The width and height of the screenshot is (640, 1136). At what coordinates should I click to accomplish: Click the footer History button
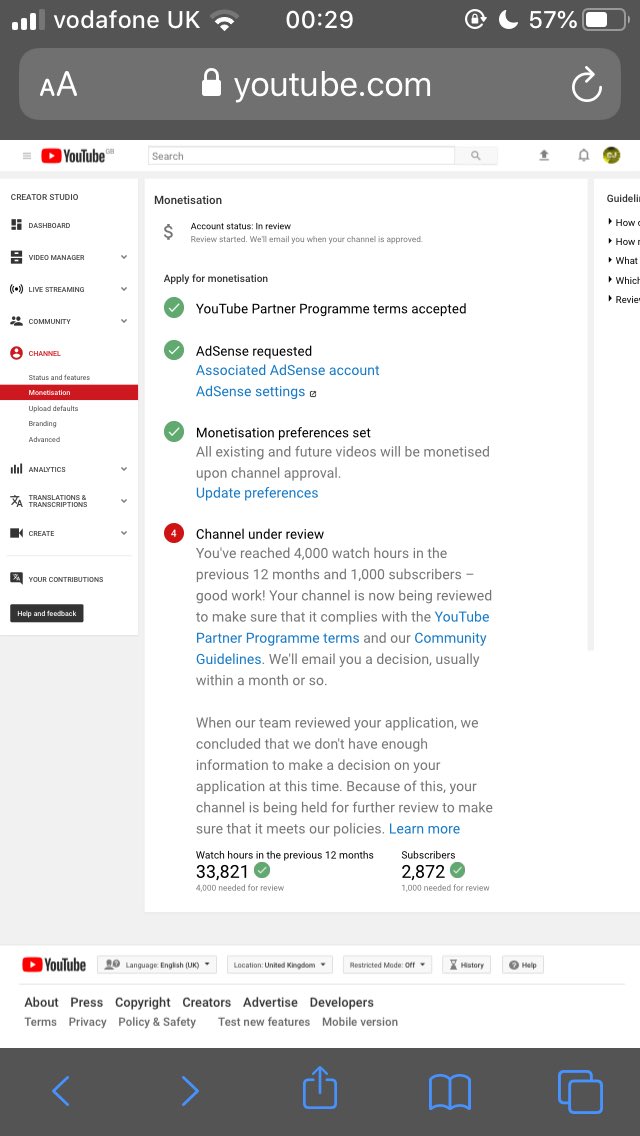(467, 964)
